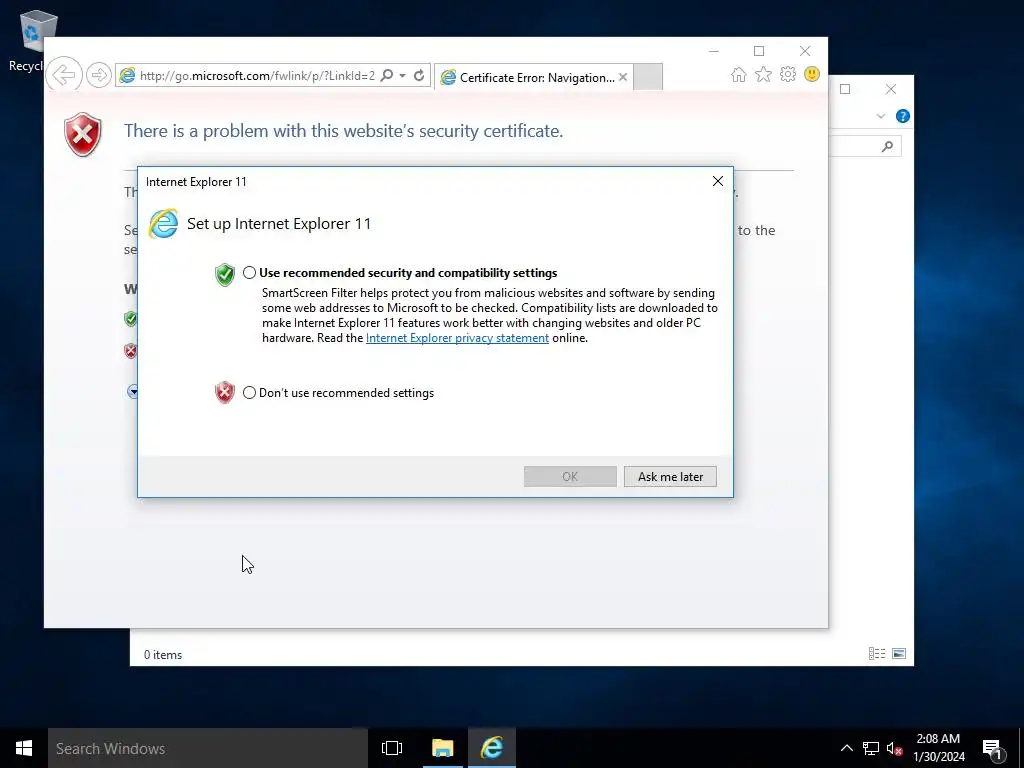Open the Windows Start menu
The image size is (1024, 768).
(24, 748)
